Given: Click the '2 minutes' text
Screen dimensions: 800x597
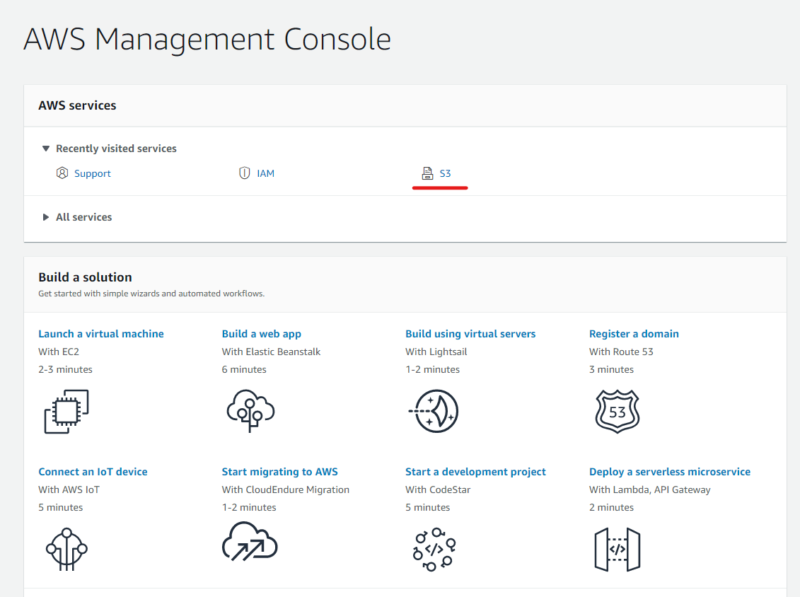Looking at the screenshot, I should 611,507.
